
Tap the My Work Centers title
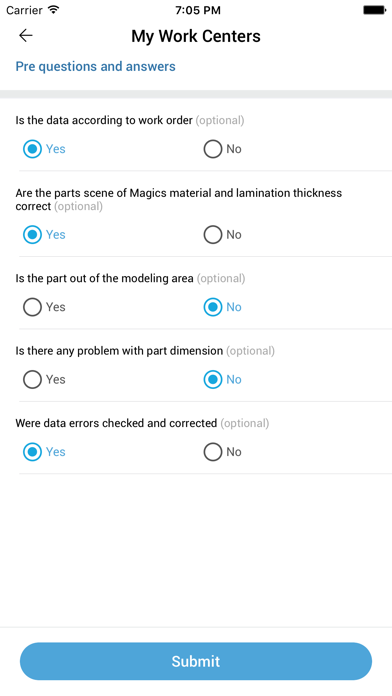click(x=196, y=36)
